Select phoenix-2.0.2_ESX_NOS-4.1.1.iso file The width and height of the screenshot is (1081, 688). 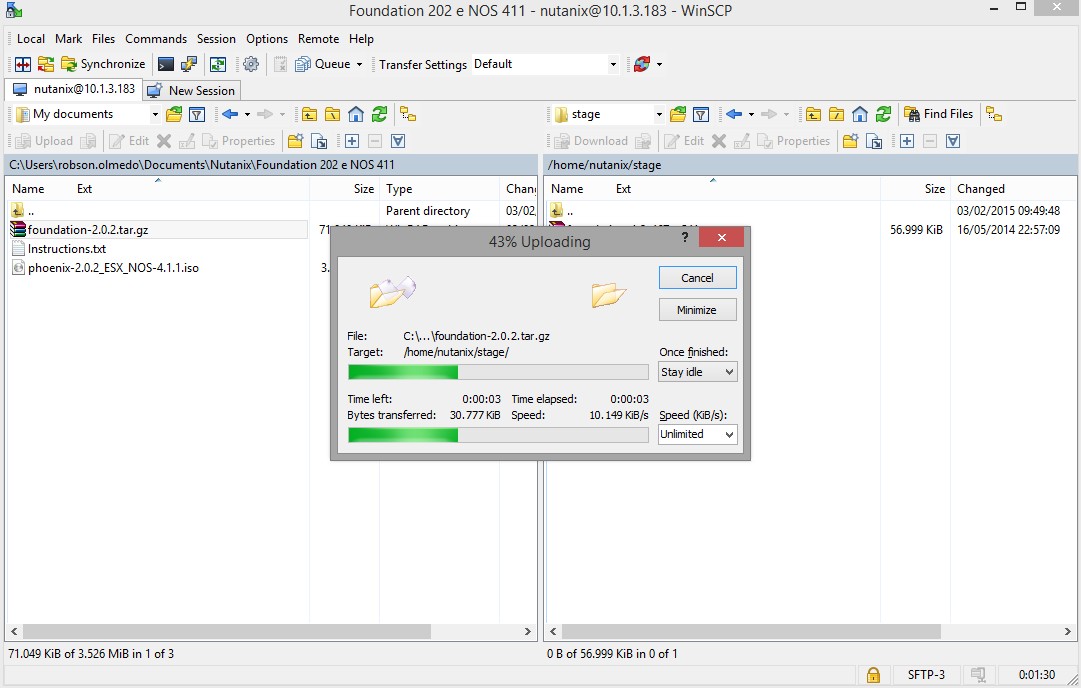click(x=112, y=268)
